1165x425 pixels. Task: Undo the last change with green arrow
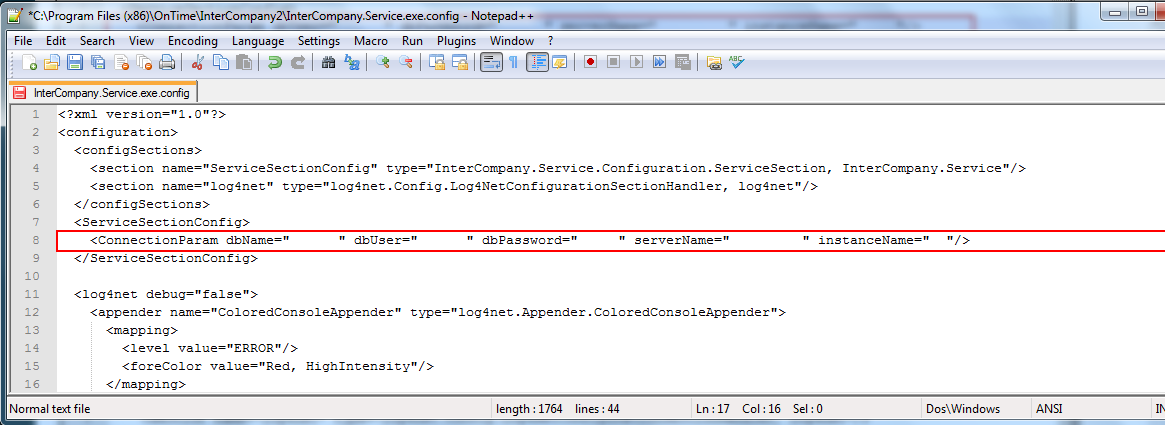[274, 63]
